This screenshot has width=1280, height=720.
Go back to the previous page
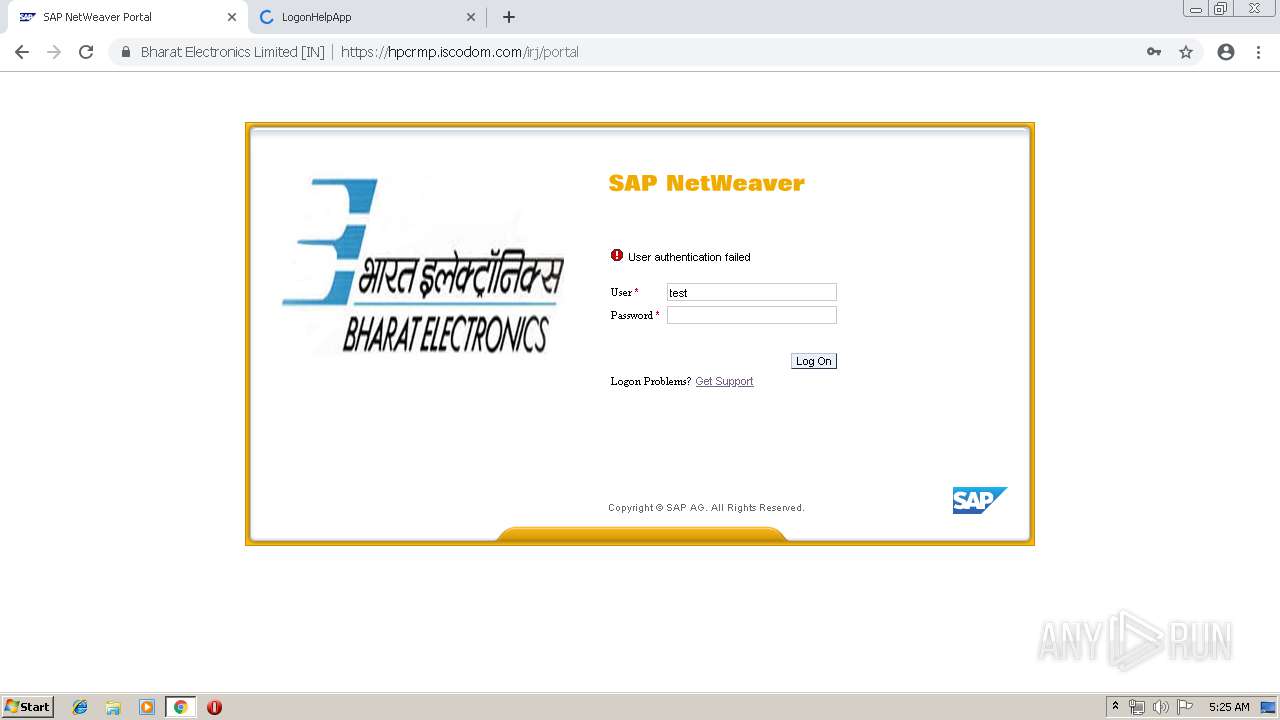coord(22,52)
